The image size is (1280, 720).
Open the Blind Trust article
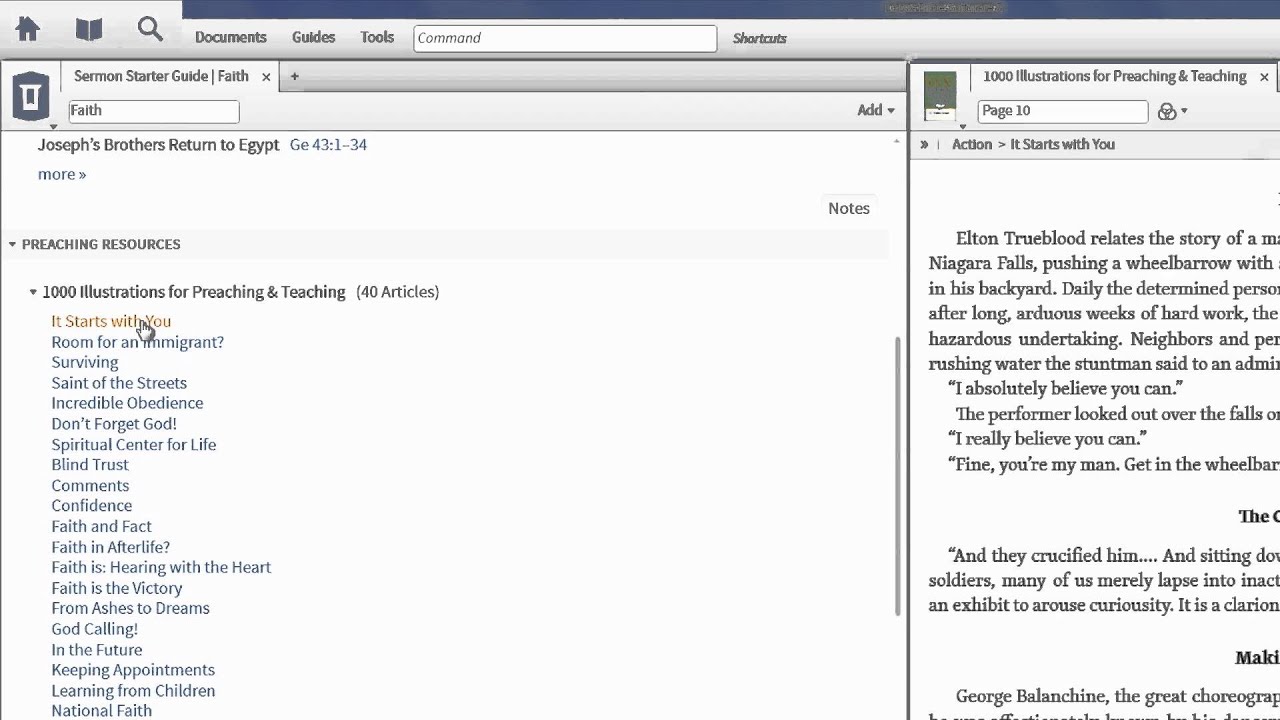[90, 465]
